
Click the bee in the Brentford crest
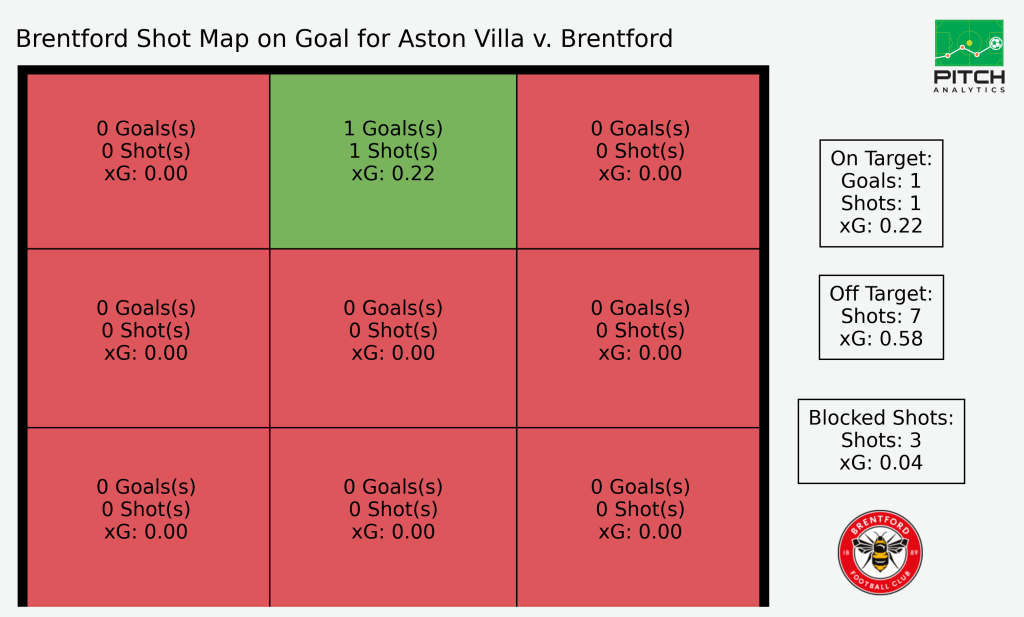[x=880, y=552]
